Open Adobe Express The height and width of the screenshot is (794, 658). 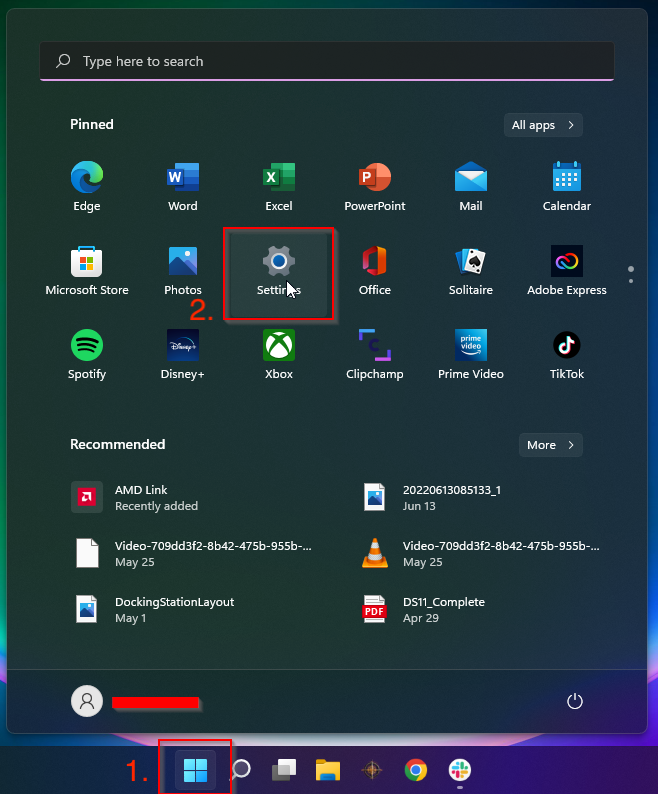pos(567,270)
